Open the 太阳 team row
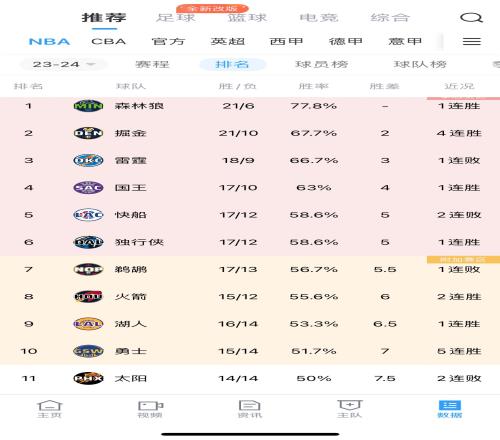This screenshot has height=440, width=500. pyautogui.click(x=250, y=378)
